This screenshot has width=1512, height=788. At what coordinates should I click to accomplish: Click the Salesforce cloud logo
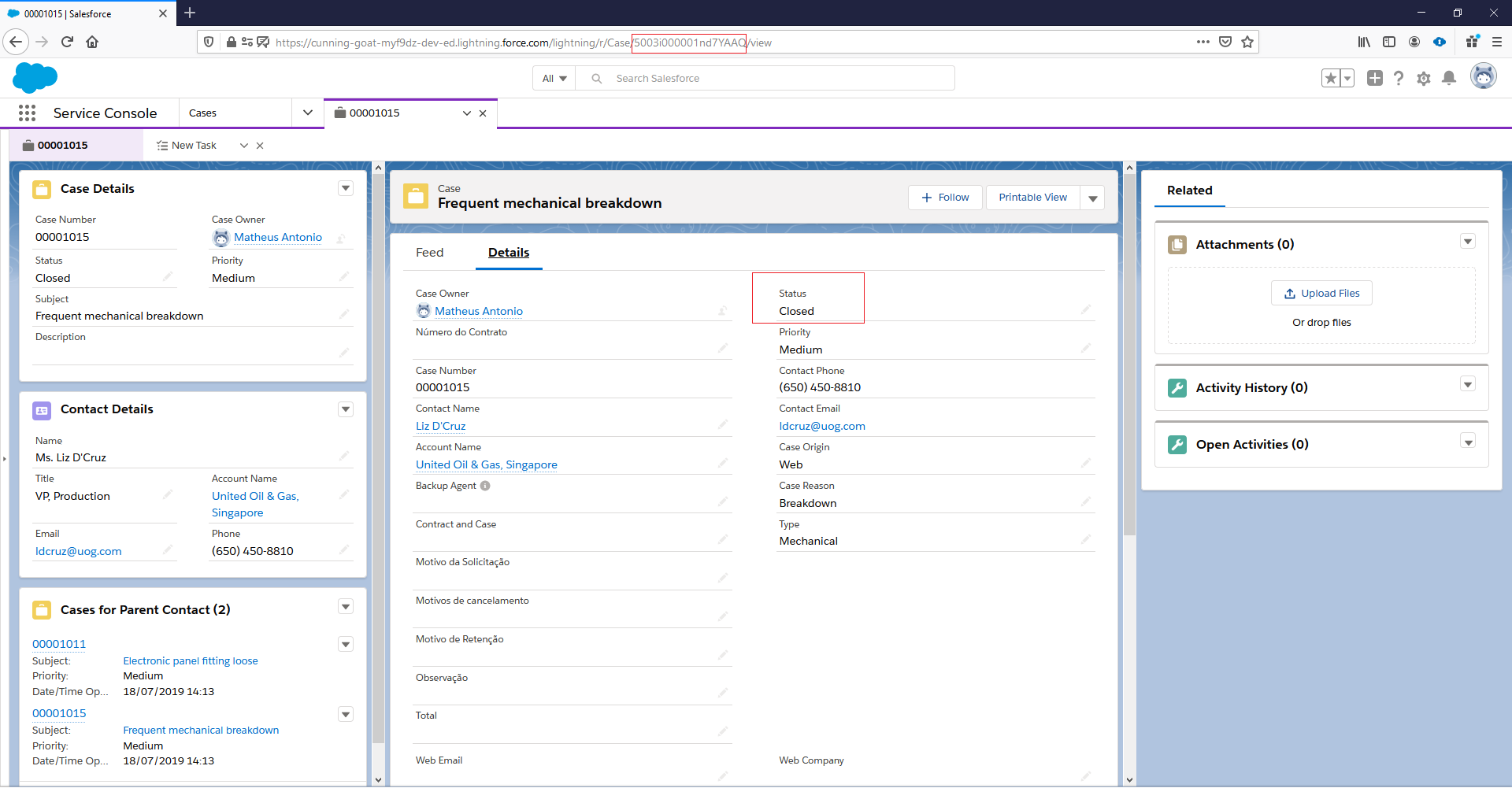[35, 78]
